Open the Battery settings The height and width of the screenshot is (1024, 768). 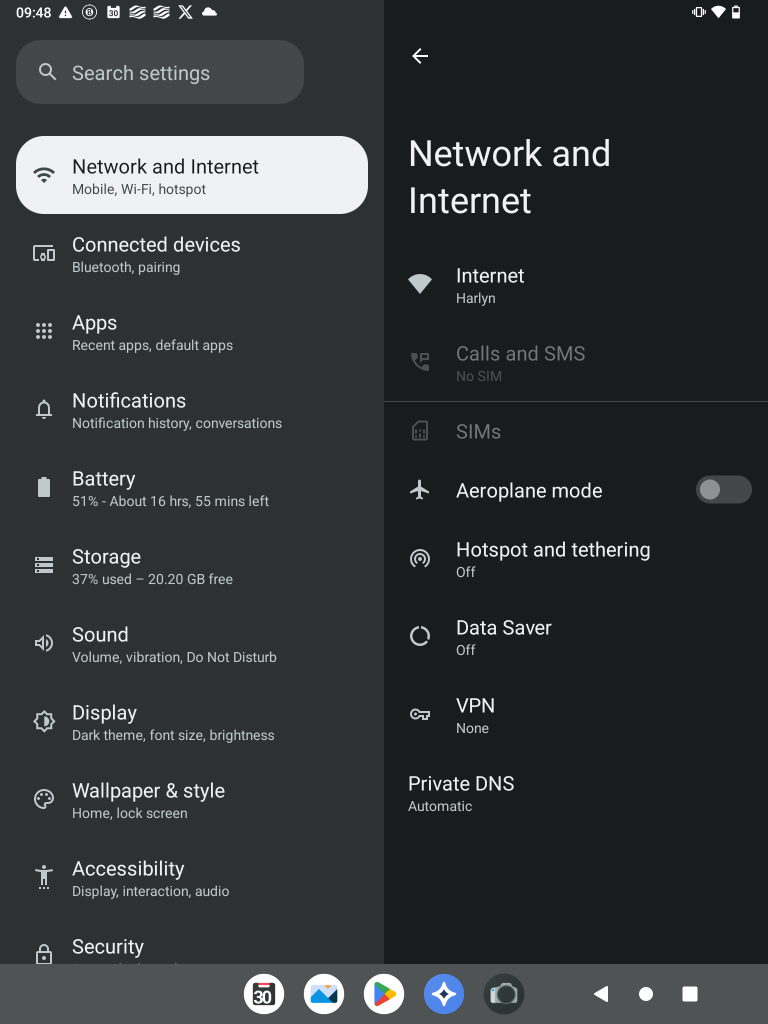point(170,488)
